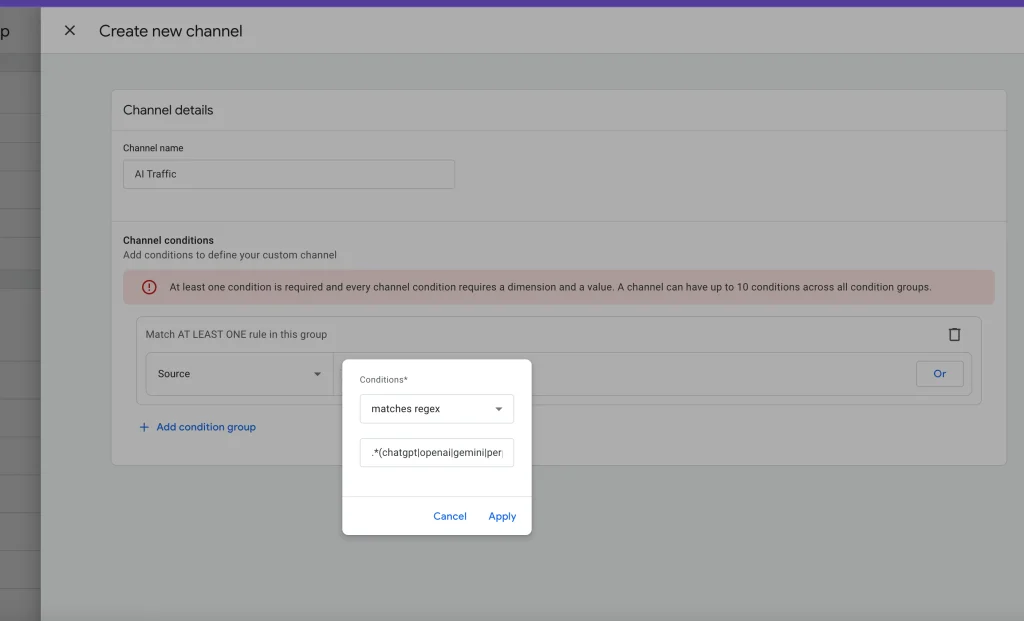Viewport: 1024px width, 621px height.
Task: Select the Create new channel title text
Action: [170, 31]
